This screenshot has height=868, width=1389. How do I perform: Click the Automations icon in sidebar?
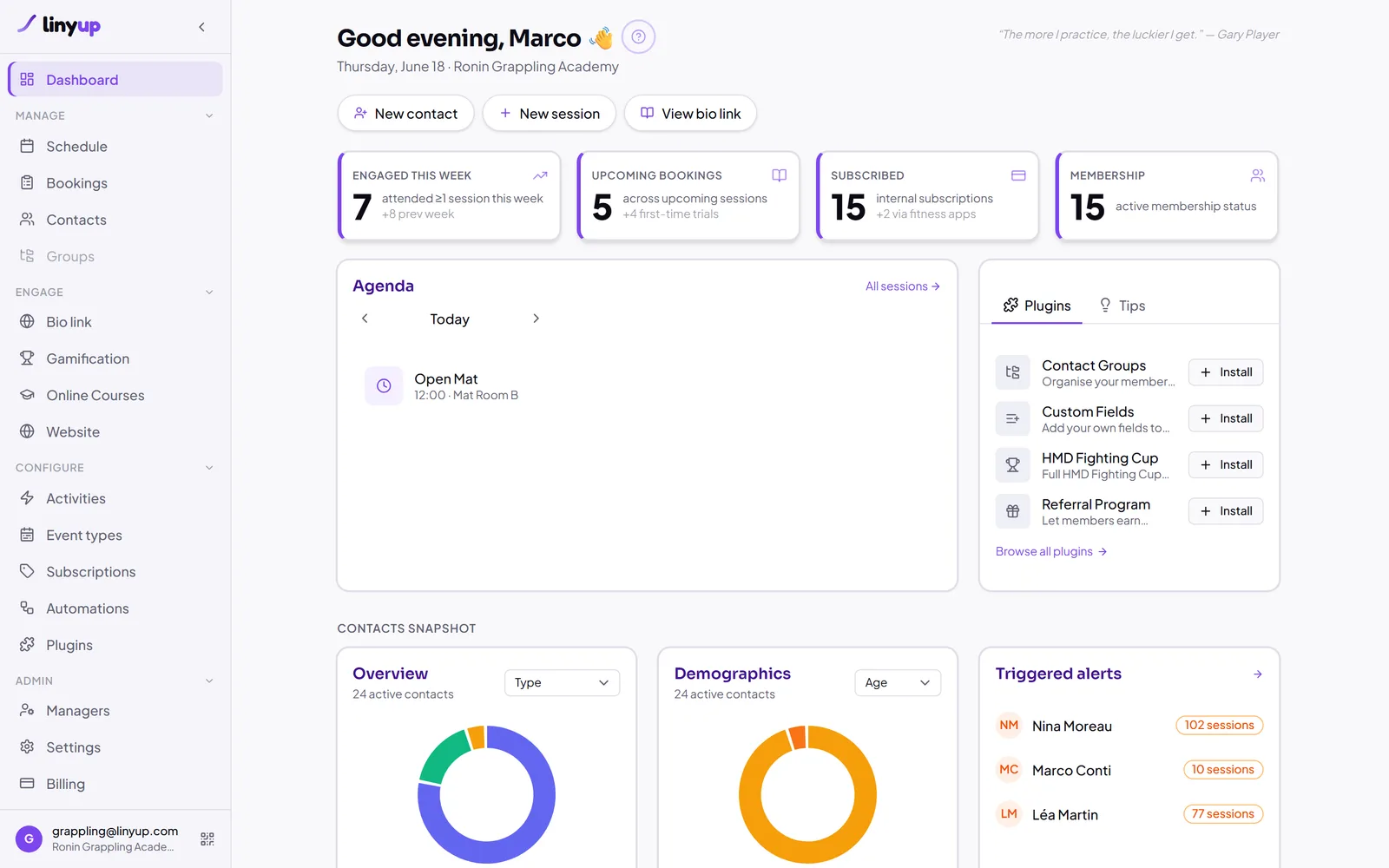(27, 608)
